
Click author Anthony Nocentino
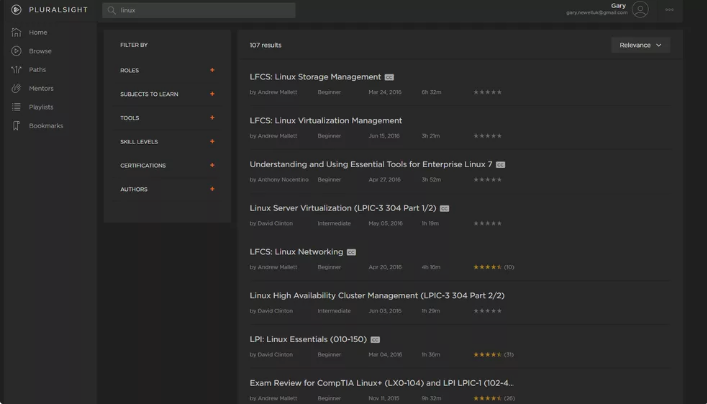283,179
